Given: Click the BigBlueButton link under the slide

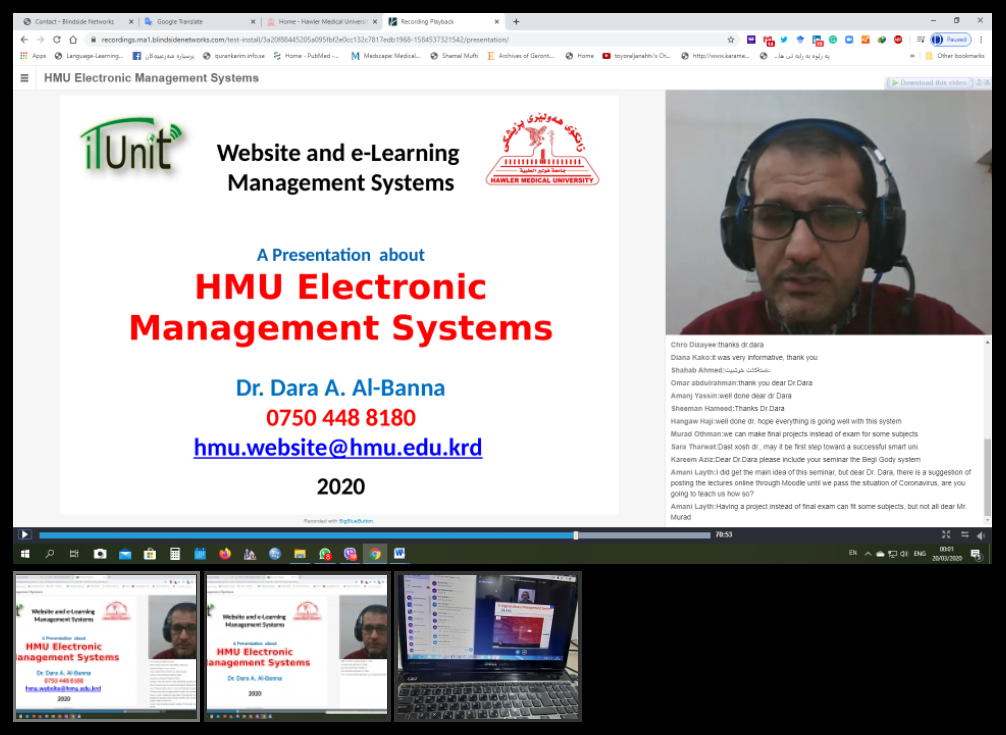Looking at the screenshot, I should pyautogui.click(x=355, y=521).
